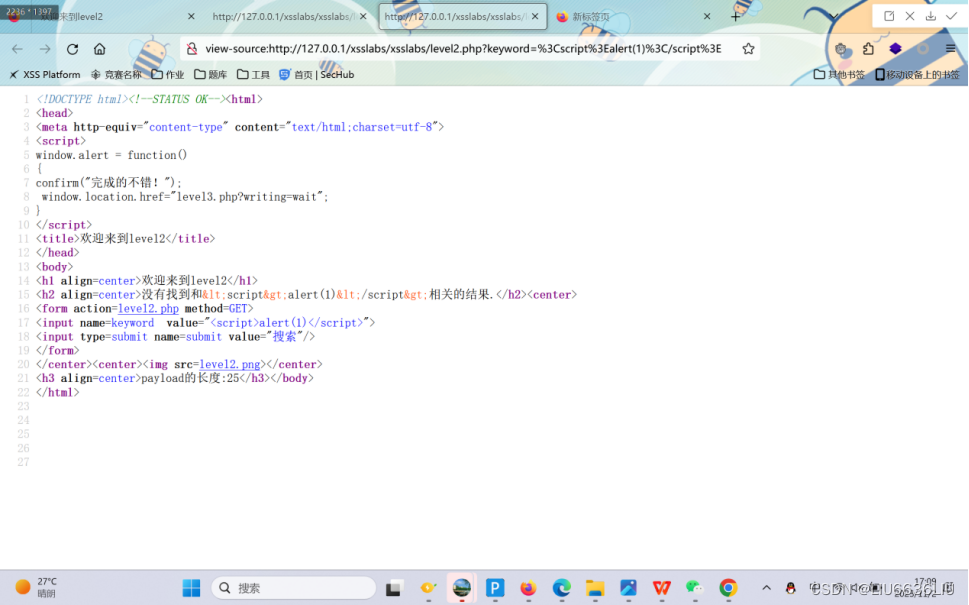Open the WPS Office taskbar icon

coord(661,588)
